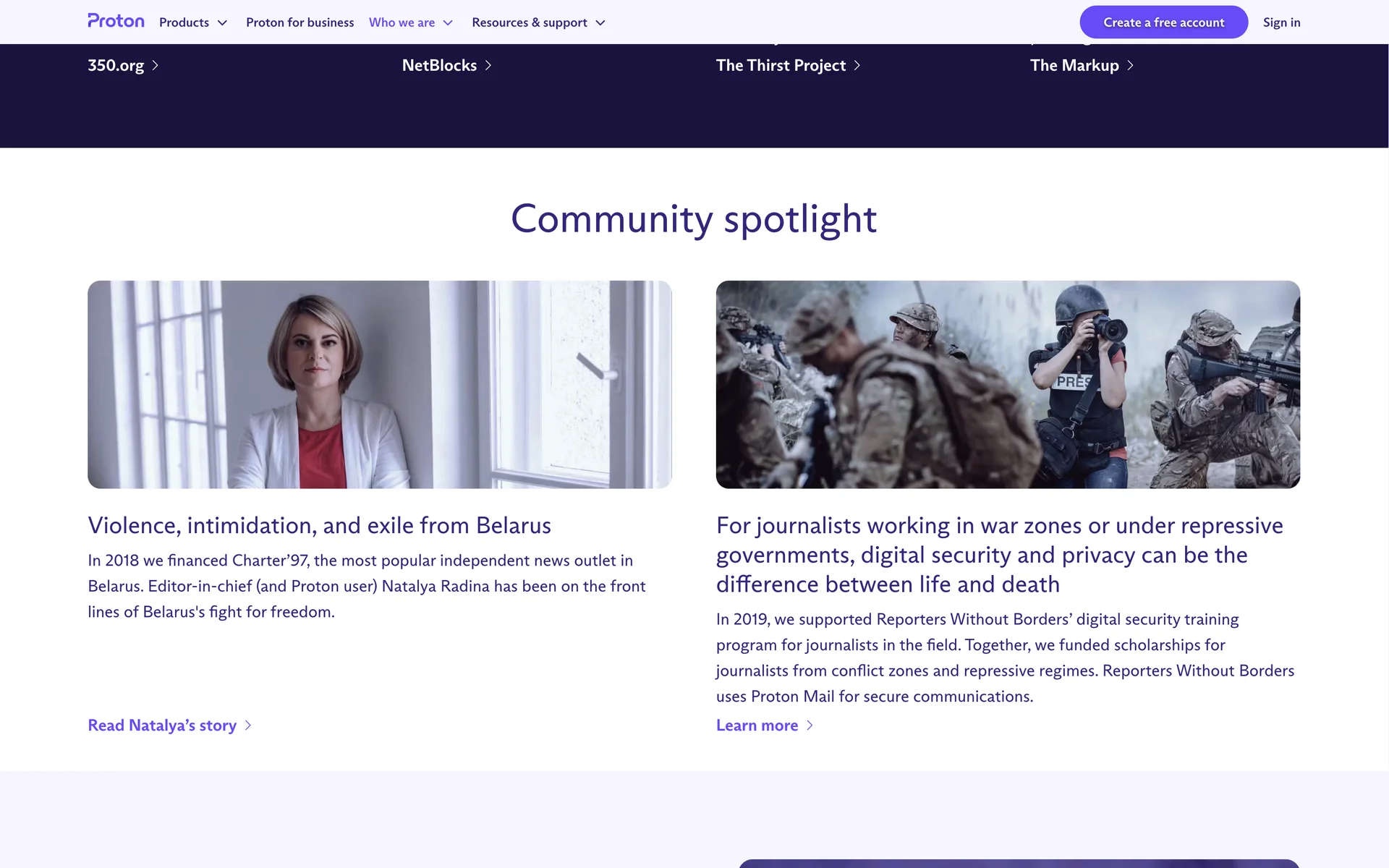Click the arrow icon after Learn more
This screenshot has width=1389, height=868.
(x=810, y=726)
